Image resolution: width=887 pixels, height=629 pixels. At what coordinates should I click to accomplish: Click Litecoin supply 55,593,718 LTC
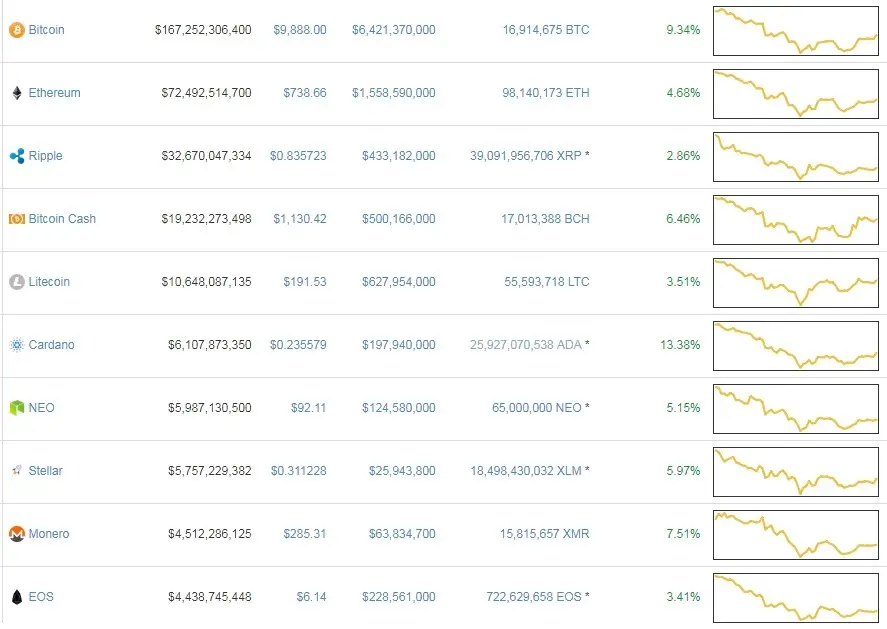[547, 282]
